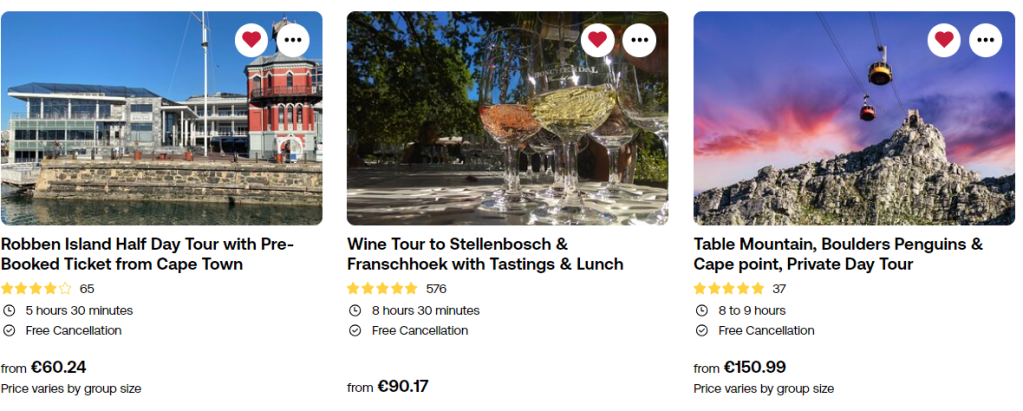Toggle heart favorite on Table Mountain tour
The height and width of the screenshot is (411, 1023).
(x=944, y=40)
